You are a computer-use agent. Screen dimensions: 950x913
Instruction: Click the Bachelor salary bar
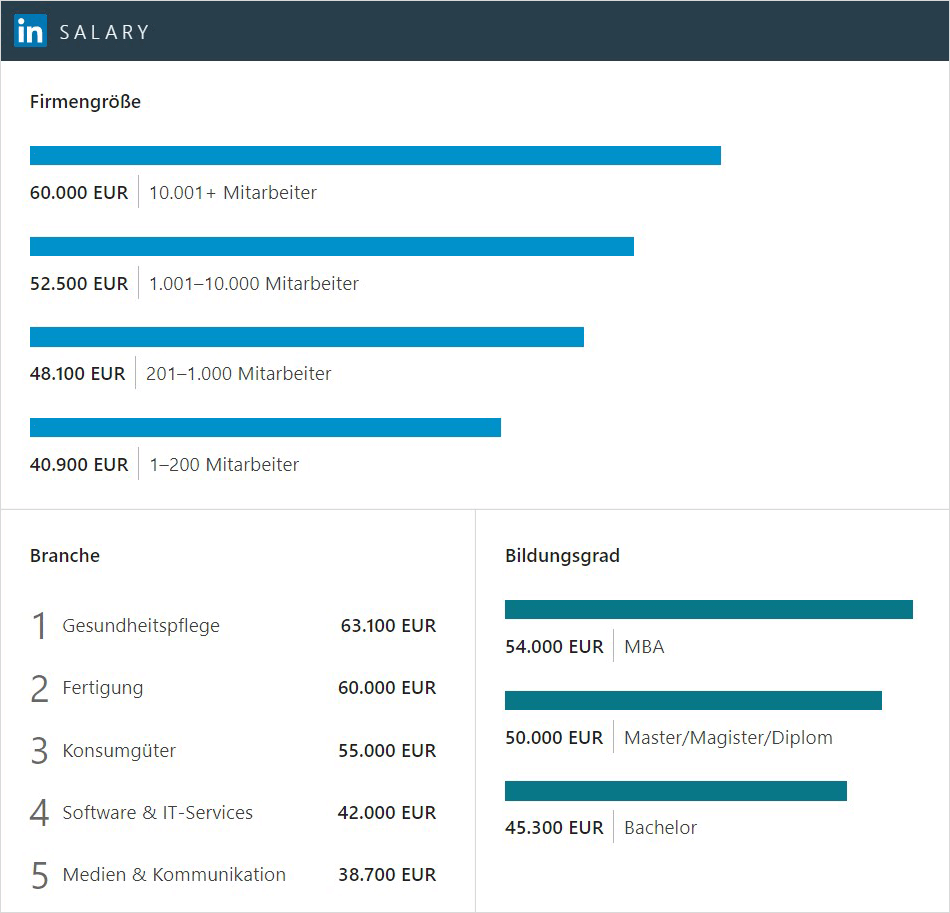[x=675, y=791]
